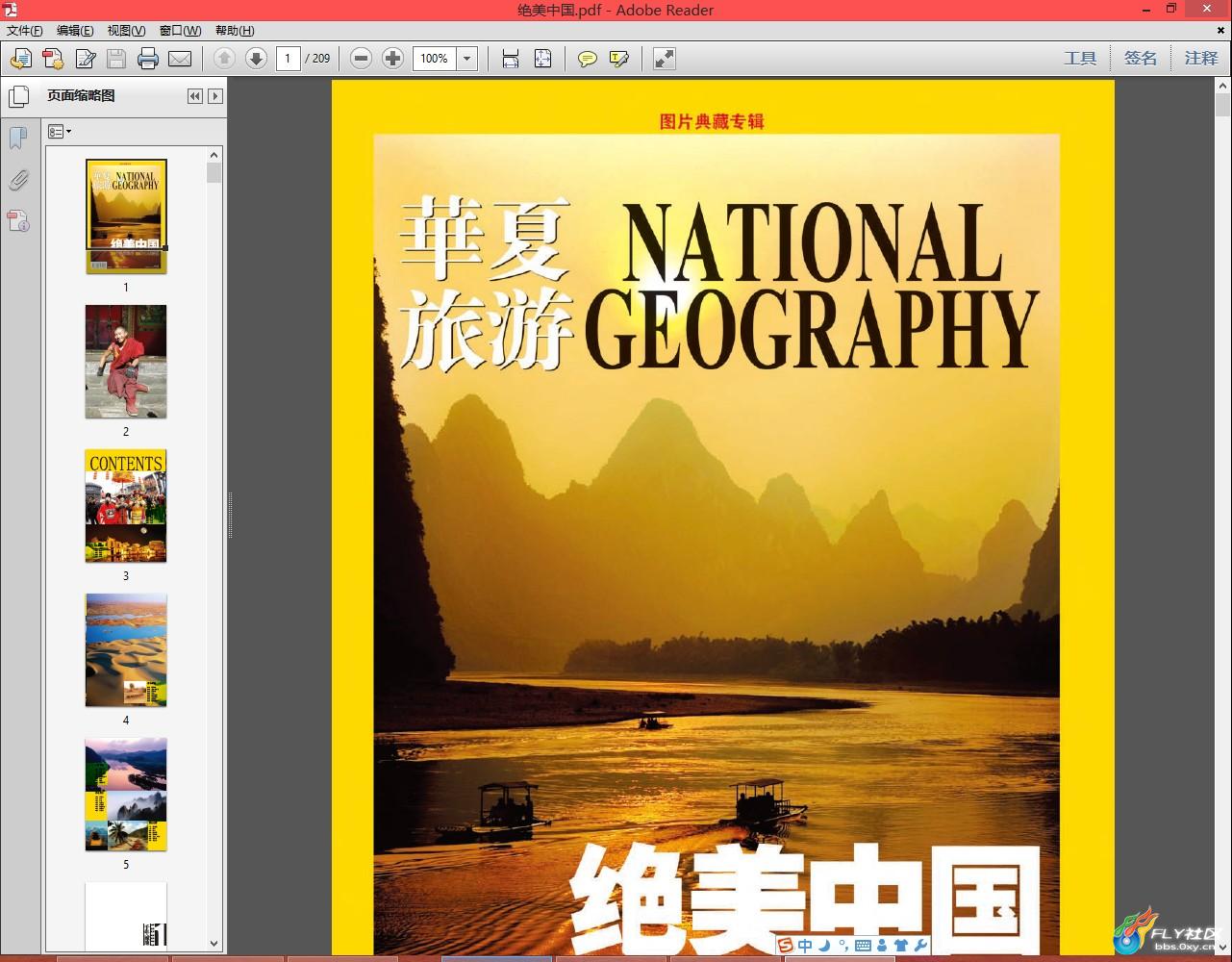This screenshot has height=962, width=1232.
Task: Add a sticky note comment icon
Action: pyautogui.click(x=587, y=59)
